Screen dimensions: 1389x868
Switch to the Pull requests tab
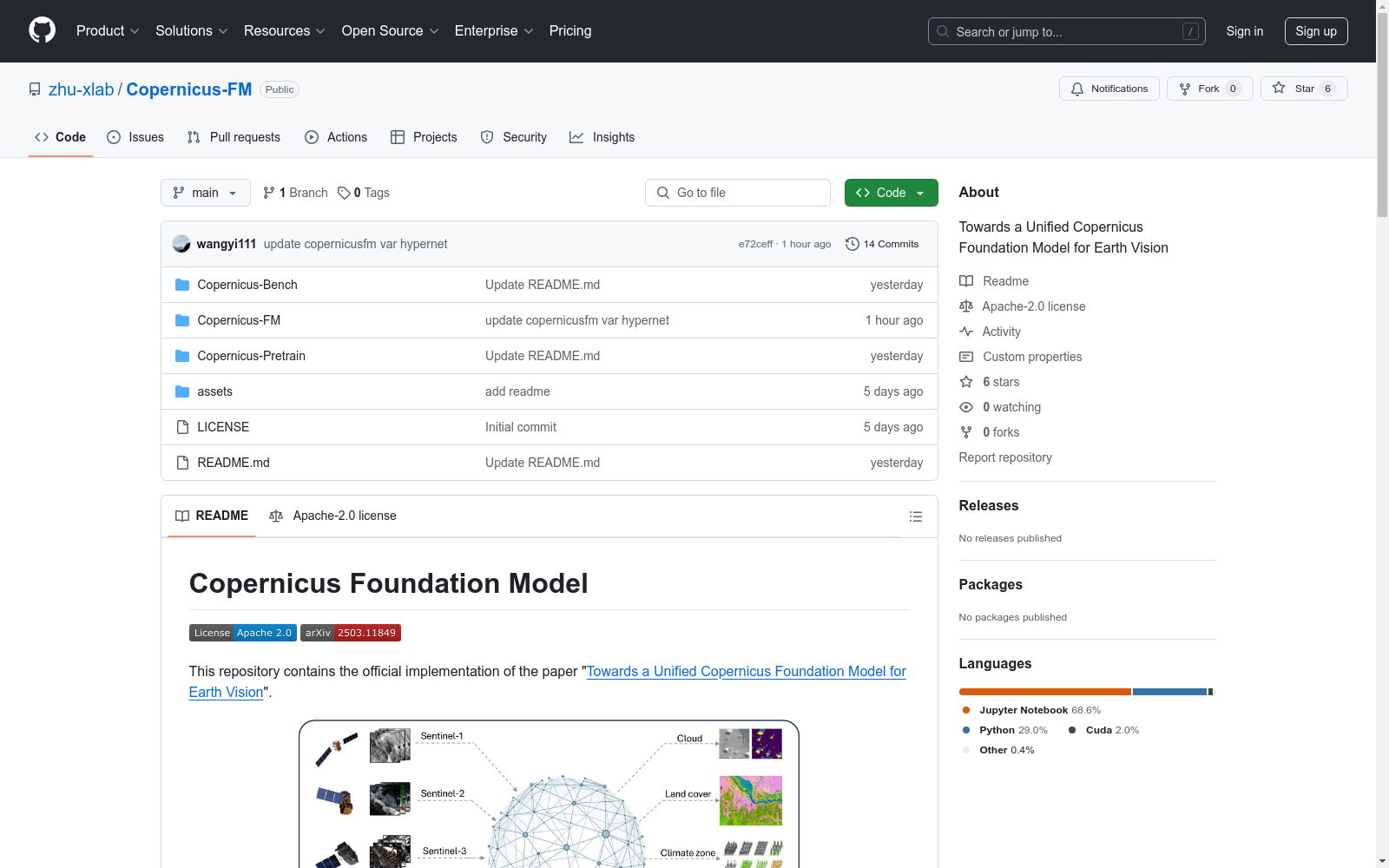click(234, 137)
